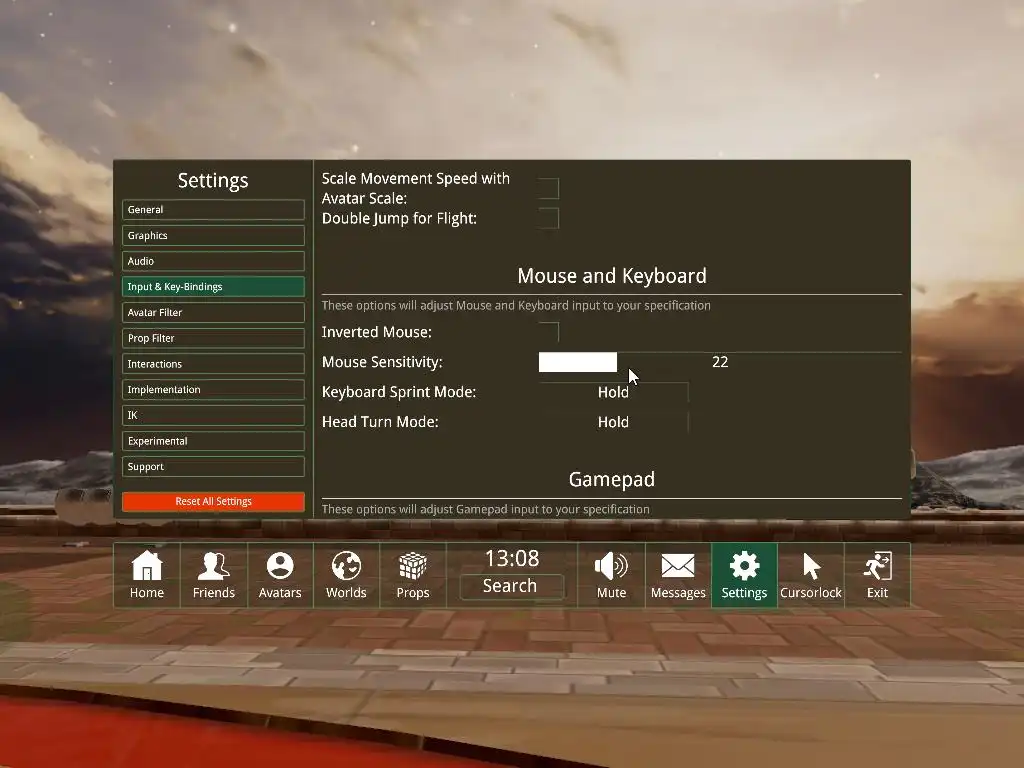Click the 13:08 clock display

click(512, 558)
